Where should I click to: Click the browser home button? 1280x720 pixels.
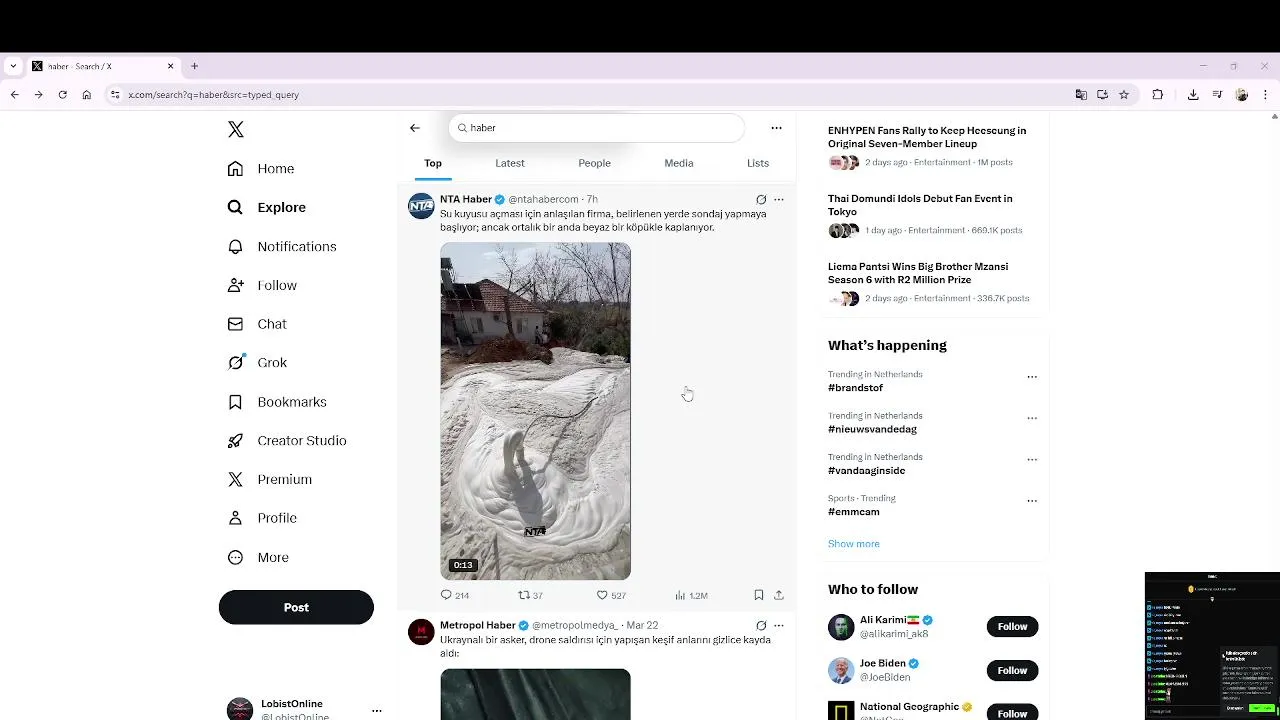click(x=87, y=95)
